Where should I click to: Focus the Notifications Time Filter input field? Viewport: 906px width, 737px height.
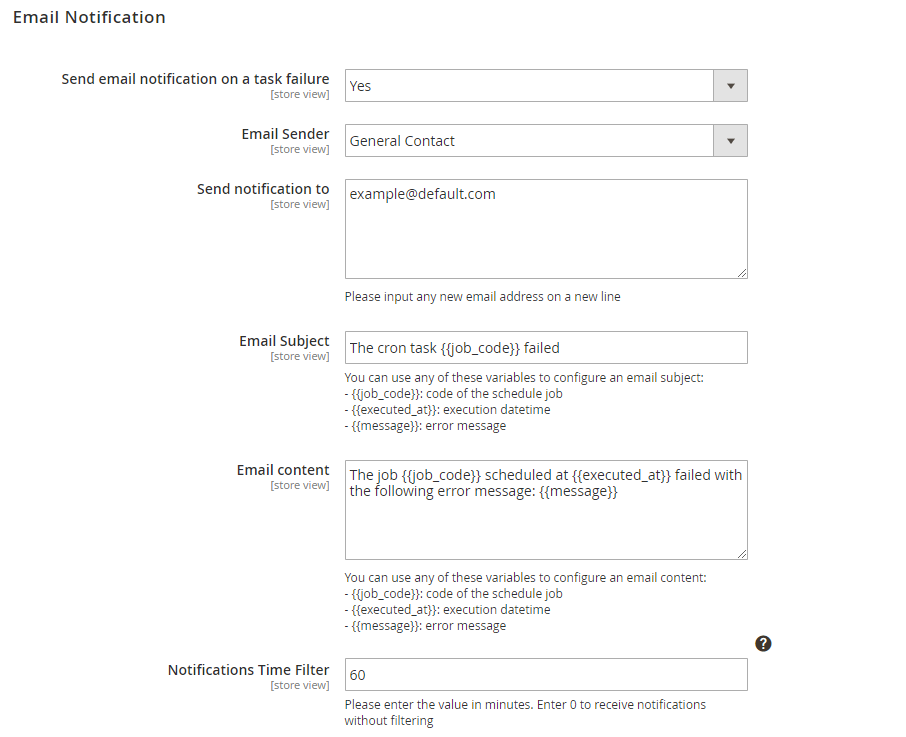point(546,675)
